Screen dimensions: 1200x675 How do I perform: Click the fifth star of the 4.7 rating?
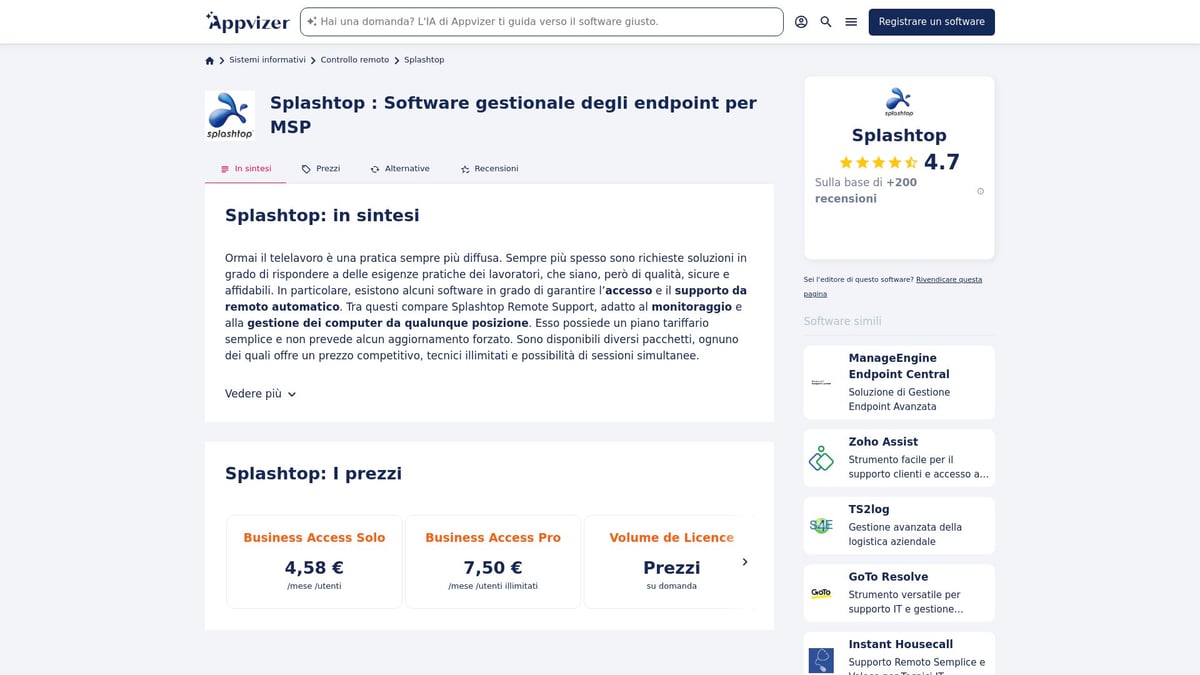(911, 161)
